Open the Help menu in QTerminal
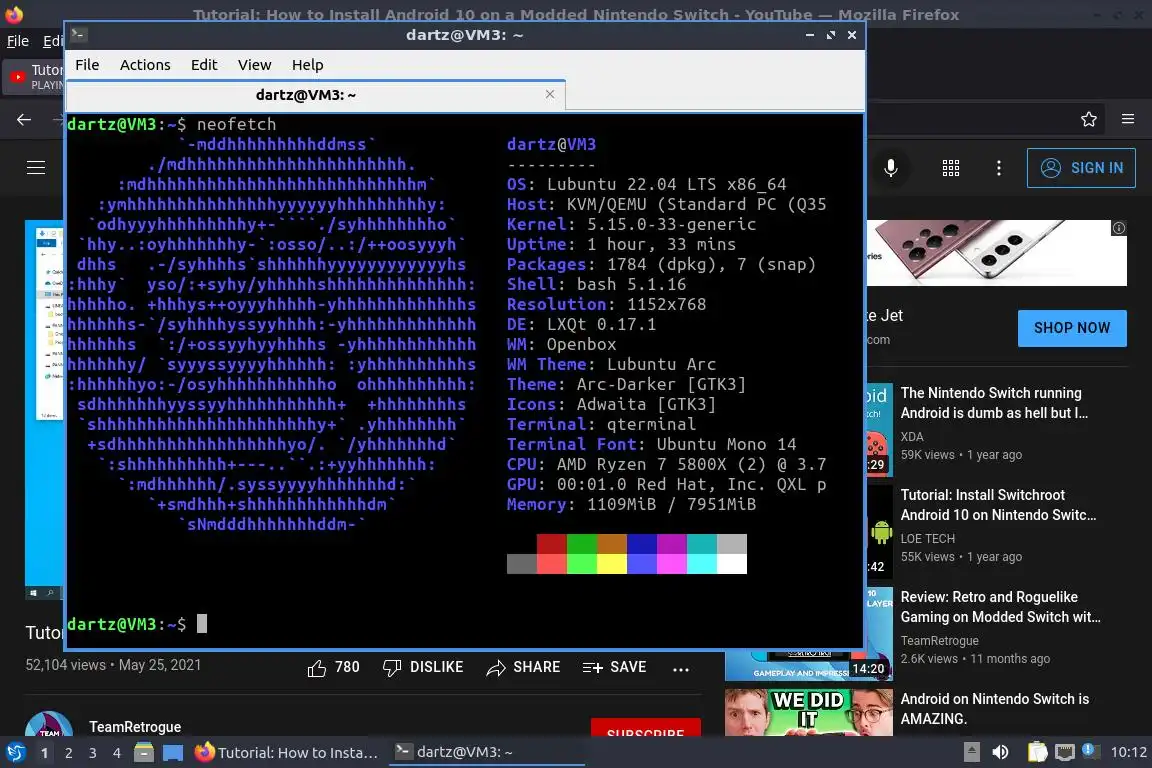Image resolution: width=1152 pixels, height=768 pixels. pos(307,65)
